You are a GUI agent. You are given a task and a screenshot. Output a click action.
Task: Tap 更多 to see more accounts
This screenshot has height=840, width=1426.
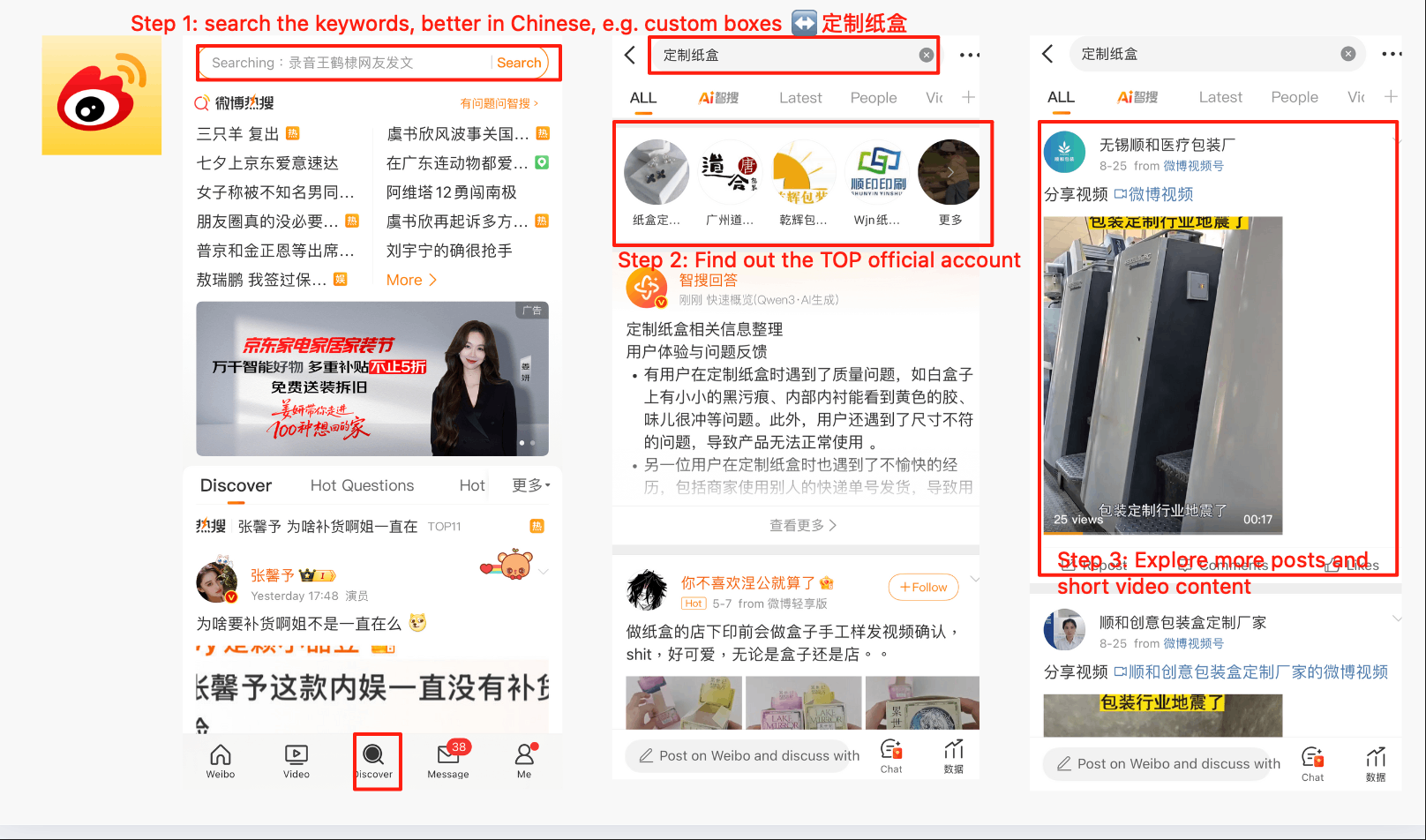[x=949, y=172]
